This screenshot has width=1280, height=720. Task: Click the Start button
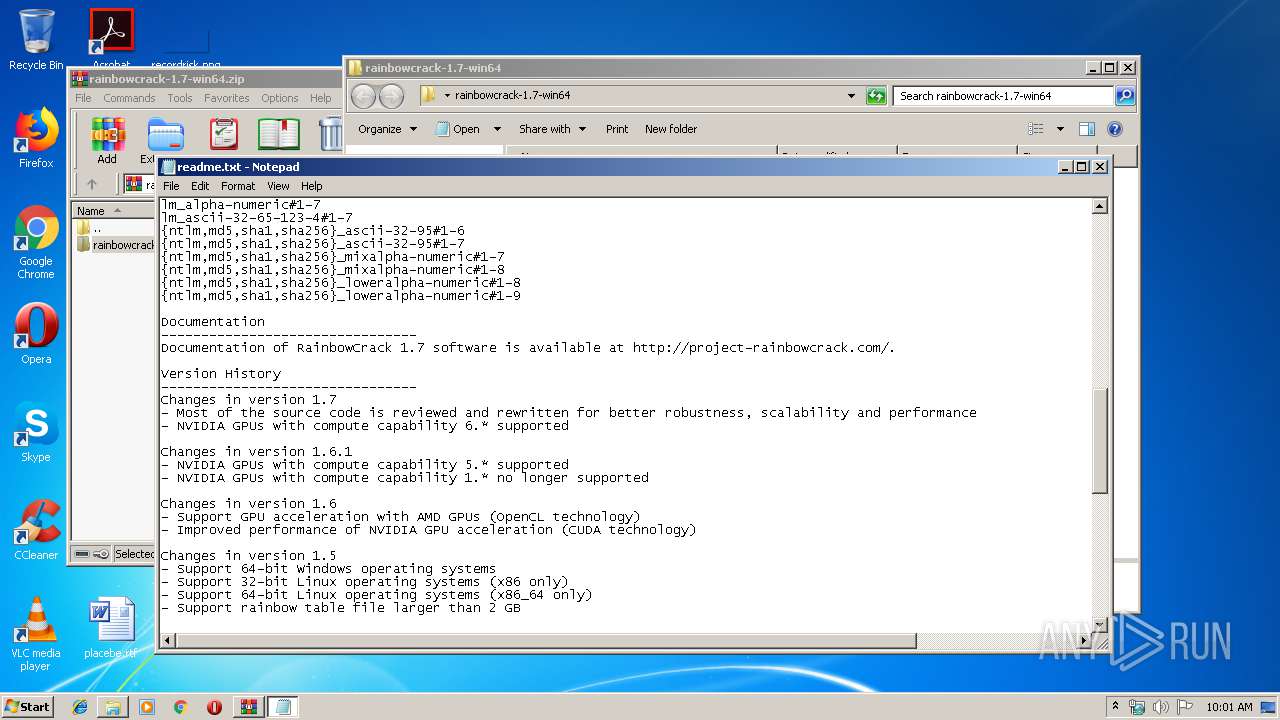tap(28, 706)
